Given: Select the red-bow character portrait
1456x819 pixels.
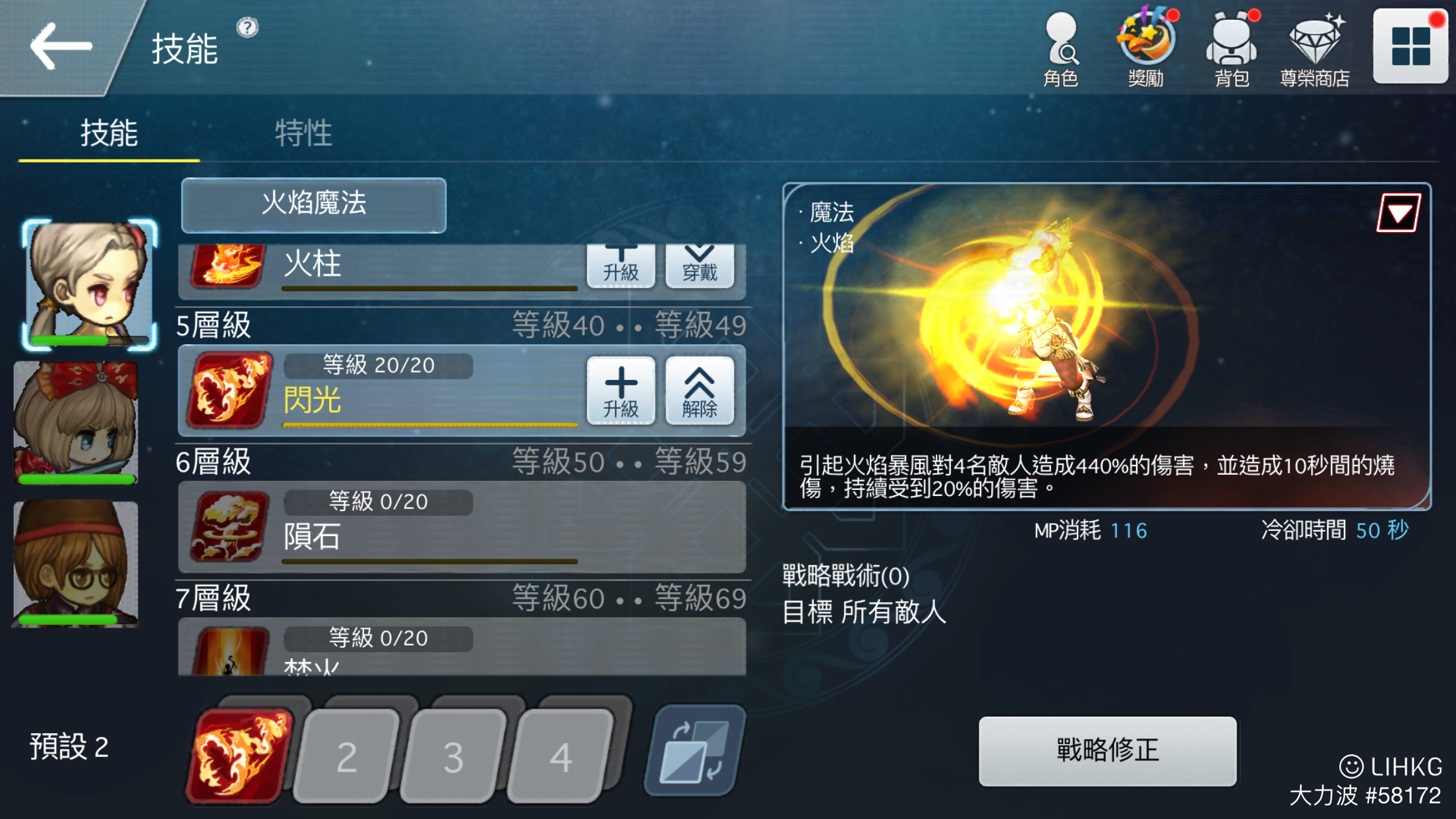Looking at the screenshot, I should (76, 422).
